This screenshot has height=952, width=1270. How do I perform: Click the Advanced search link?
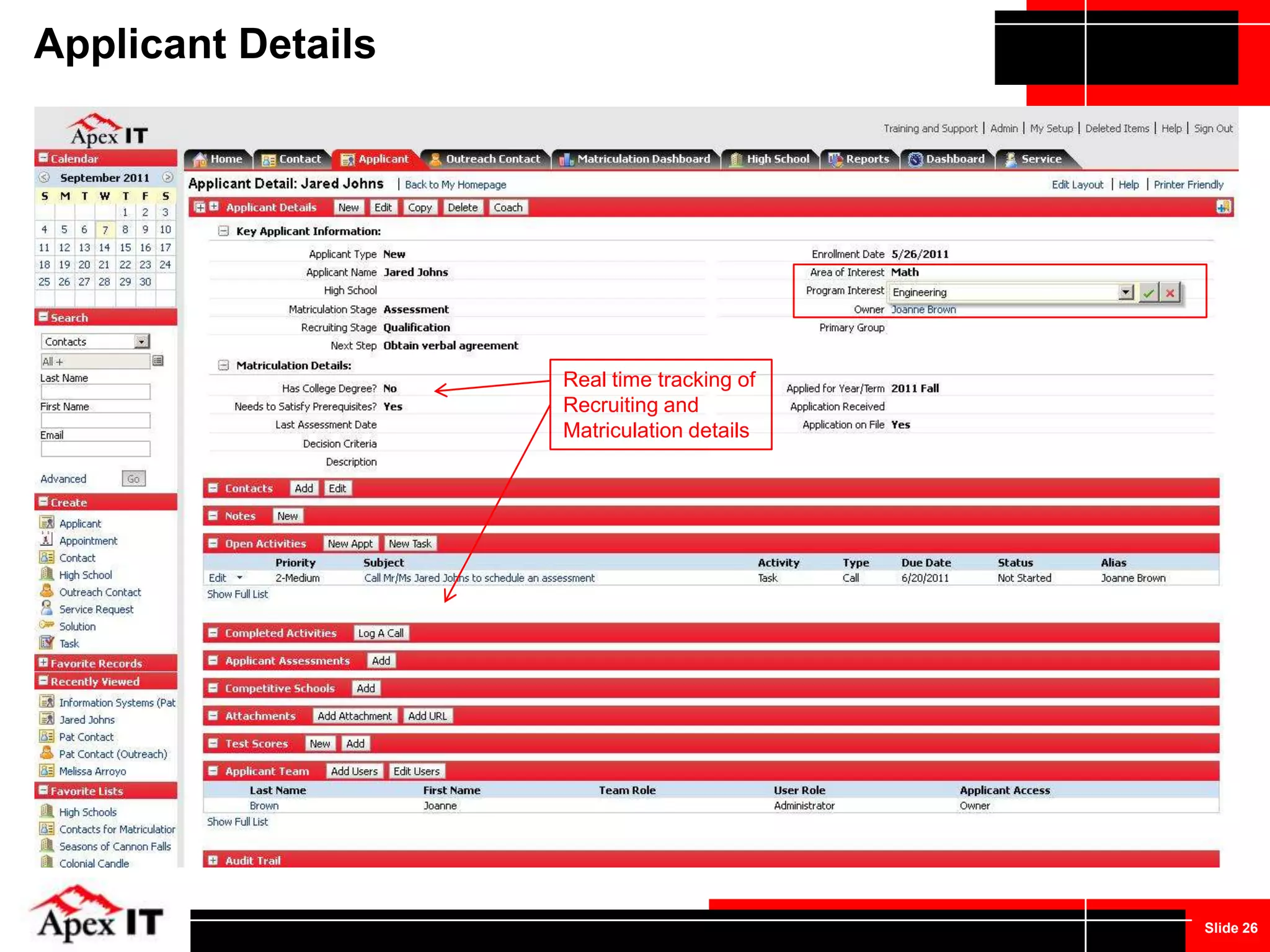[x=63, y=478]
